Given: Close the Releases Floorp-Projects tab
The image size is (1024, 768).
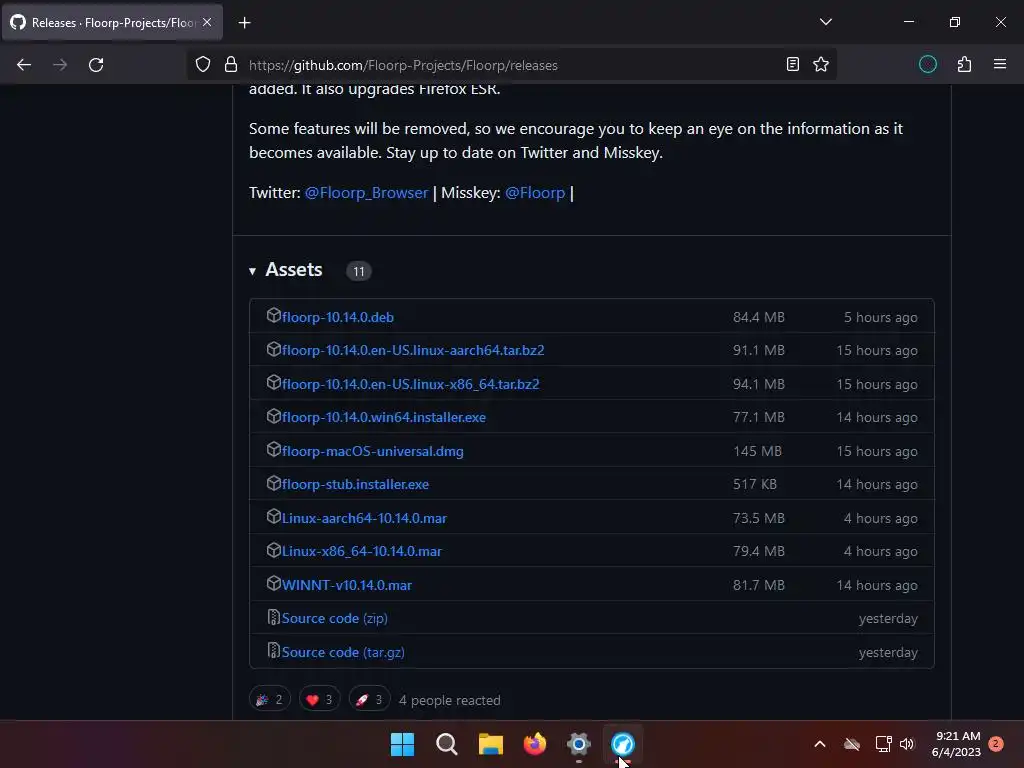Looking at the screenshot, I should (207, 22).
